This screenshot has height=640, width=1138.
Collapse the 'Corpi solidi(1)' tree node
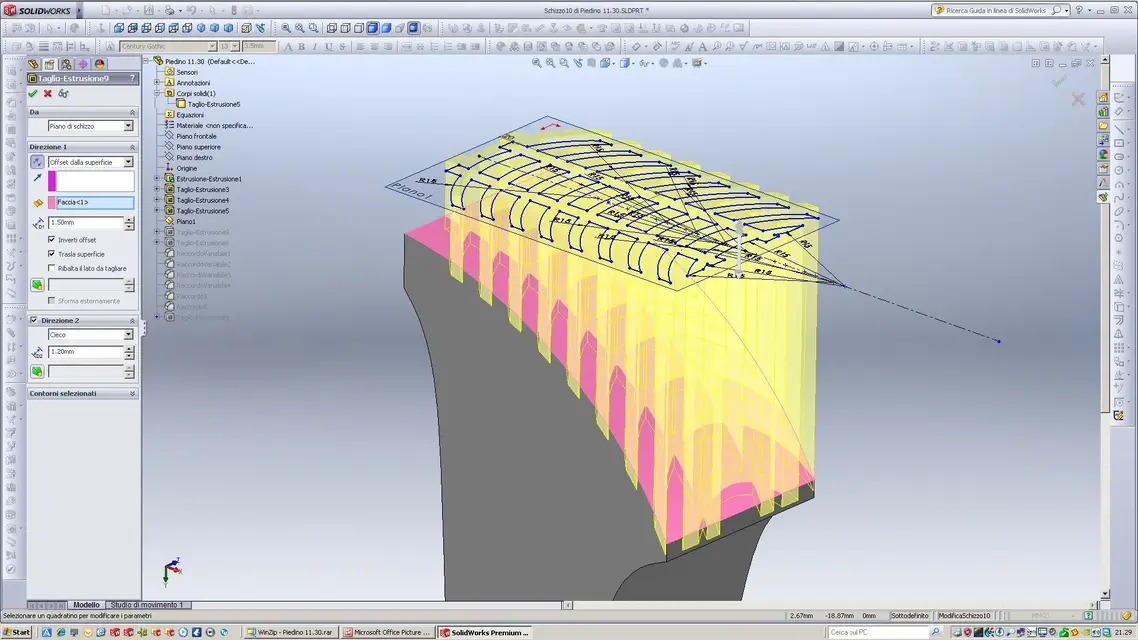pyautogui.click(x=157, y=94)
